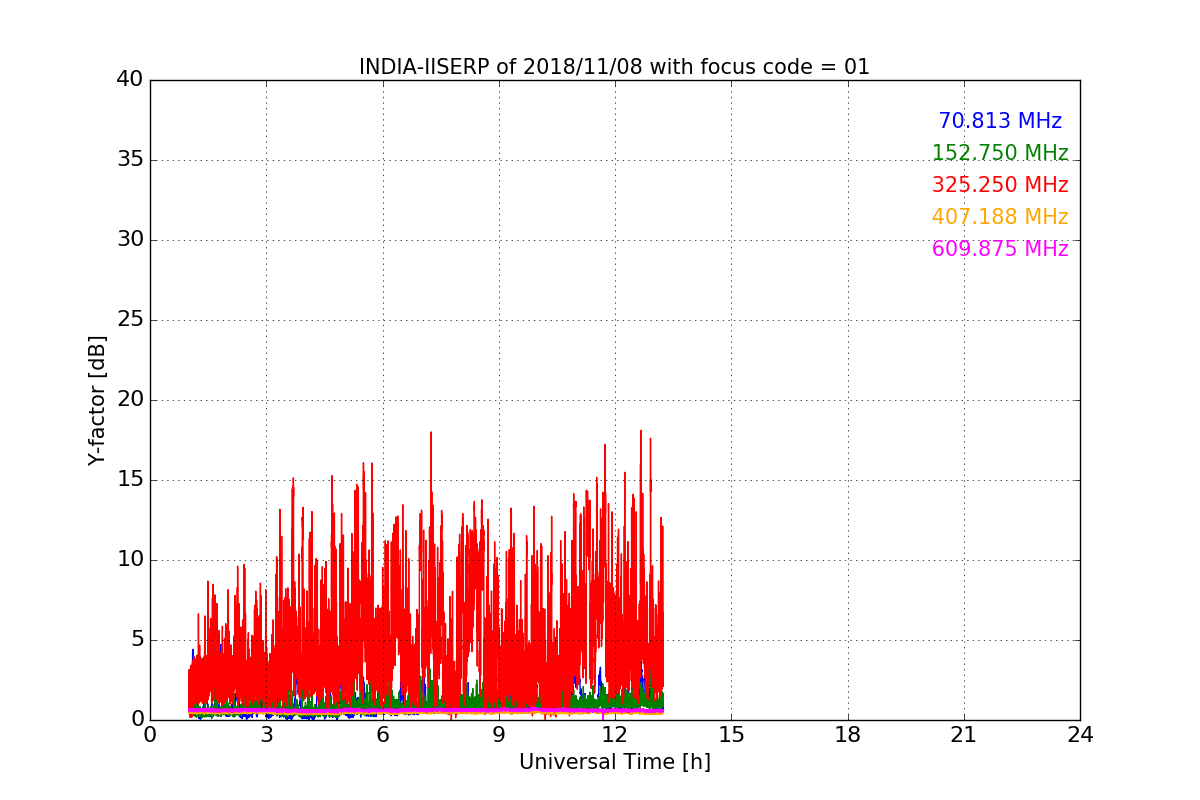
Task: Click the x-axis tick label 6
Action: click(x=383, y=735)
